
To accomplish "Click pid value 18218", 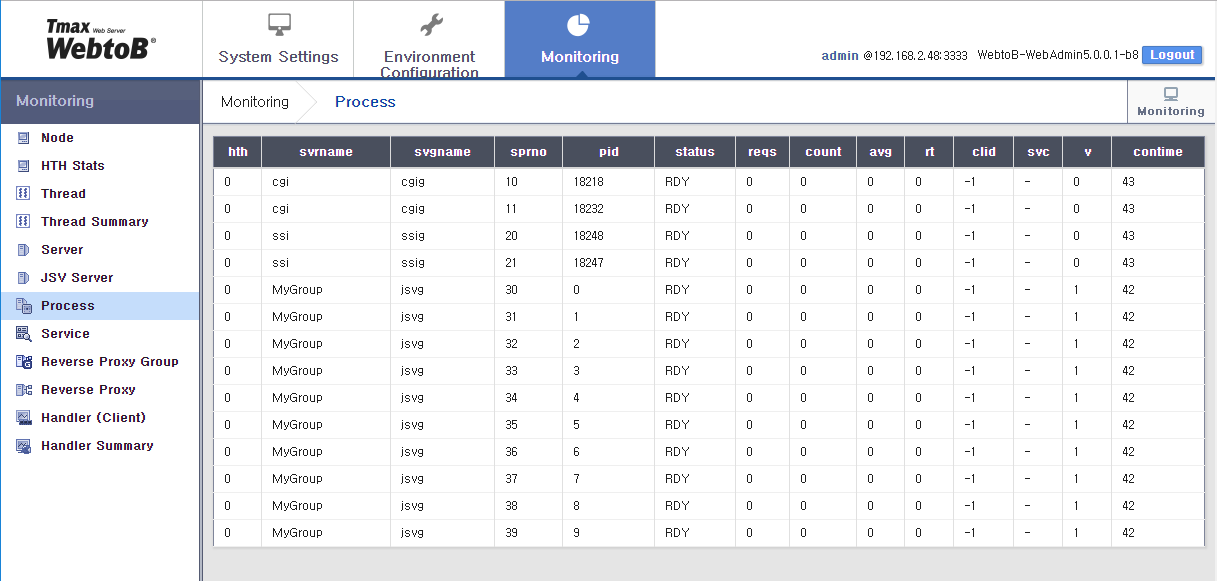I will 589,182.
